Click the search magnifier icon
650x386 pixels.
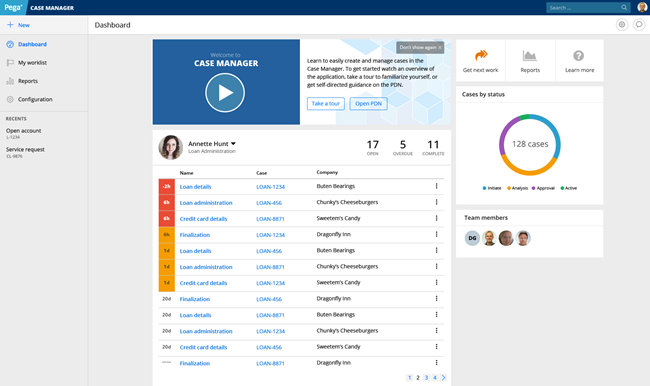624,7
